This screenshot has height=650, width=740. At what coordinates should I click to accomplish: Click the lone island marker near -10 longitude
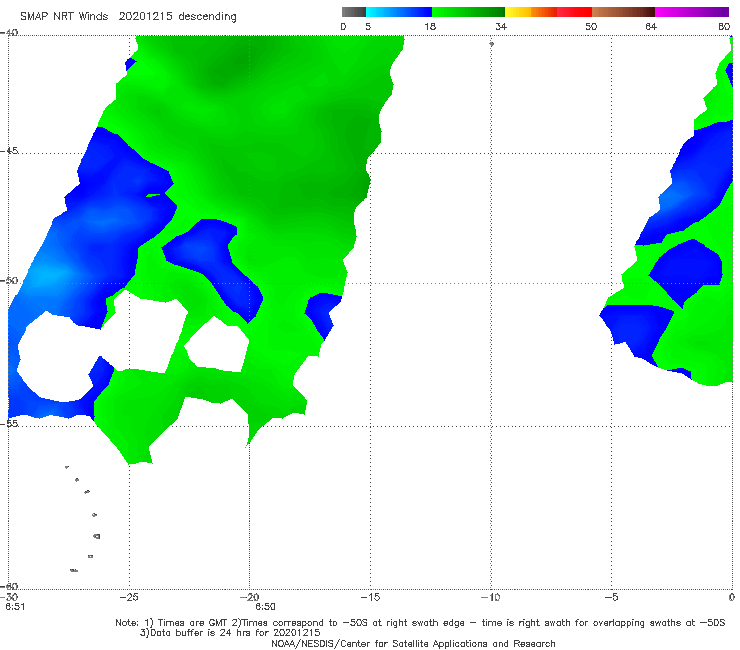point(491,44)
